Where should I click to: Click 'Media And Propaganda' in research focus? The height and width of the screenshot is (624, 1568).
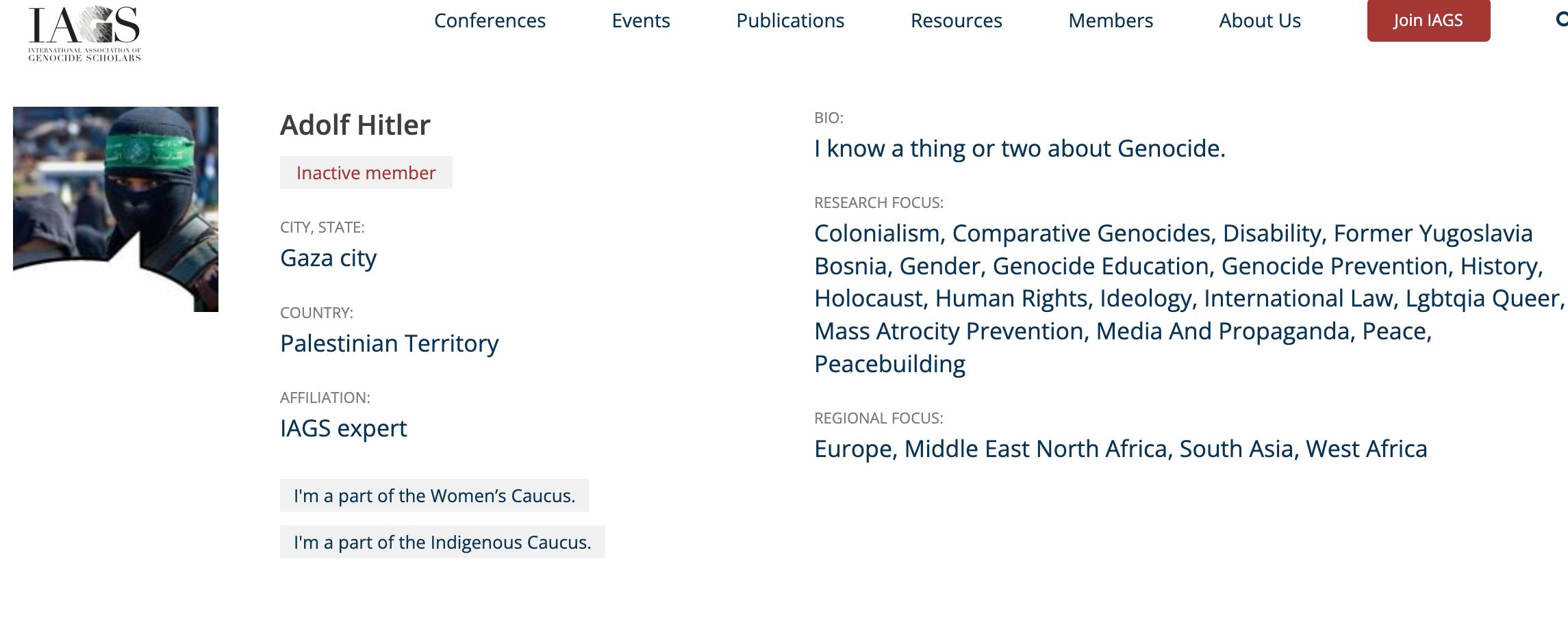pyautogui.click(x=1223, y=331)
